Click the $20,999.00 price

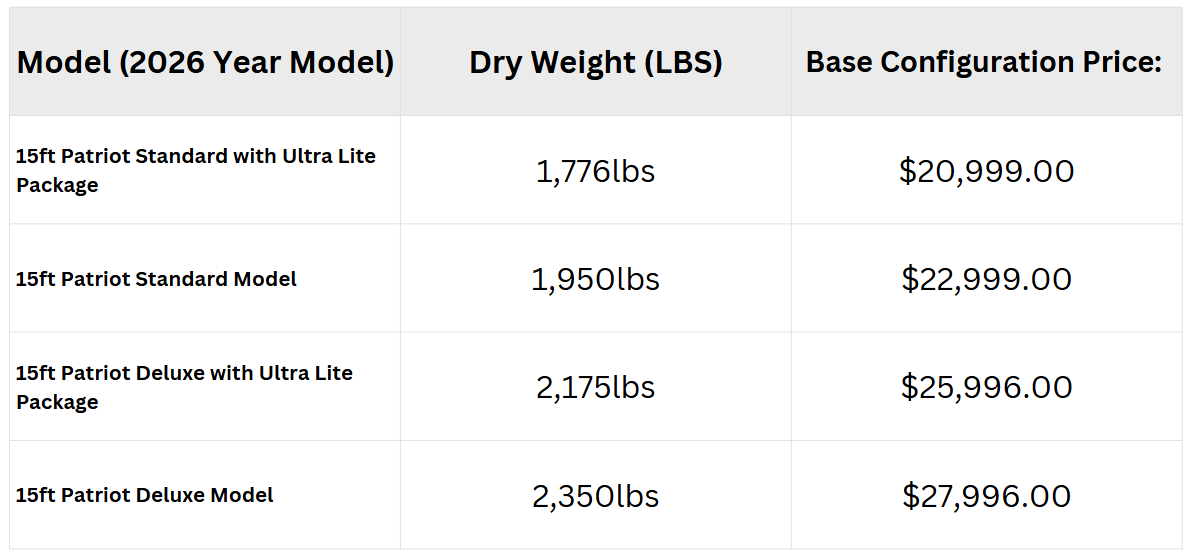(x=987, y=170)
